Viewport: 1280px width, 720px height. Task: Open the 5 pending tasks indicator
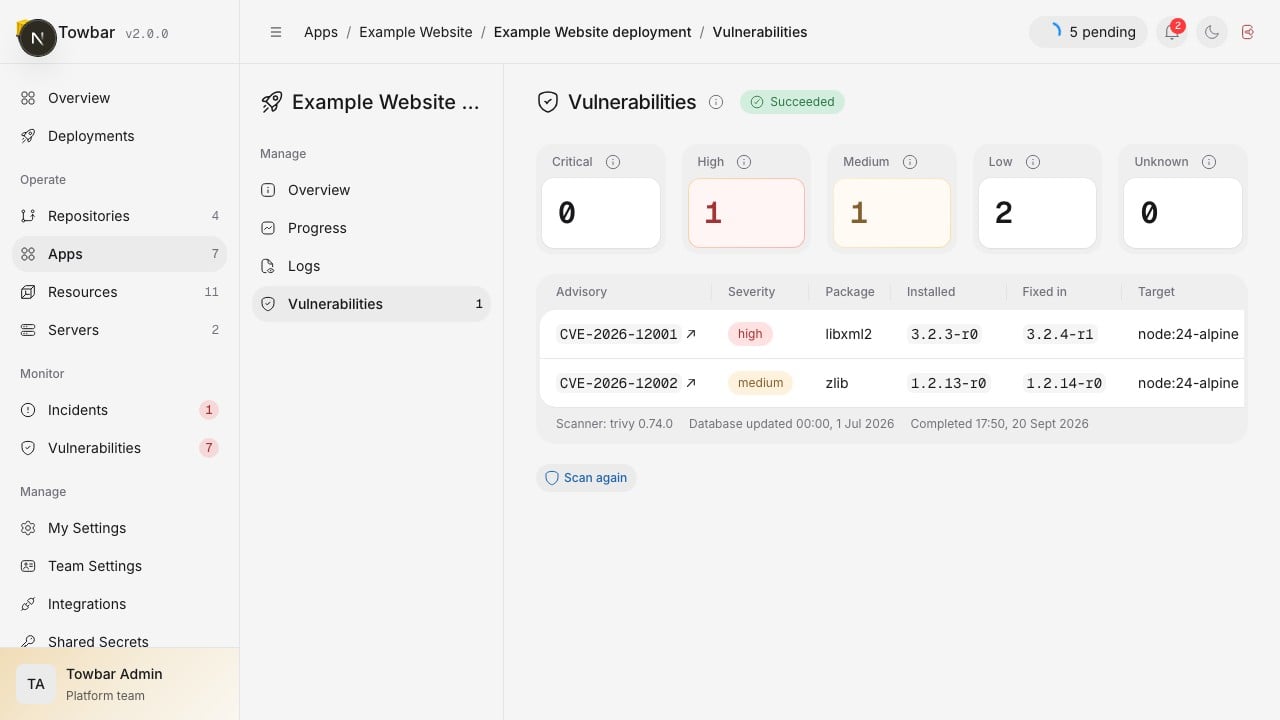click(x=1088, y=32)
